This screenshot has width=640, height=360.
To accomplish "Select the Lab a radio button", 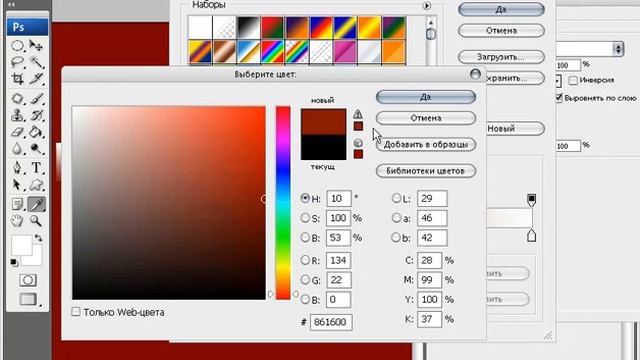I will tap(396, 218).
